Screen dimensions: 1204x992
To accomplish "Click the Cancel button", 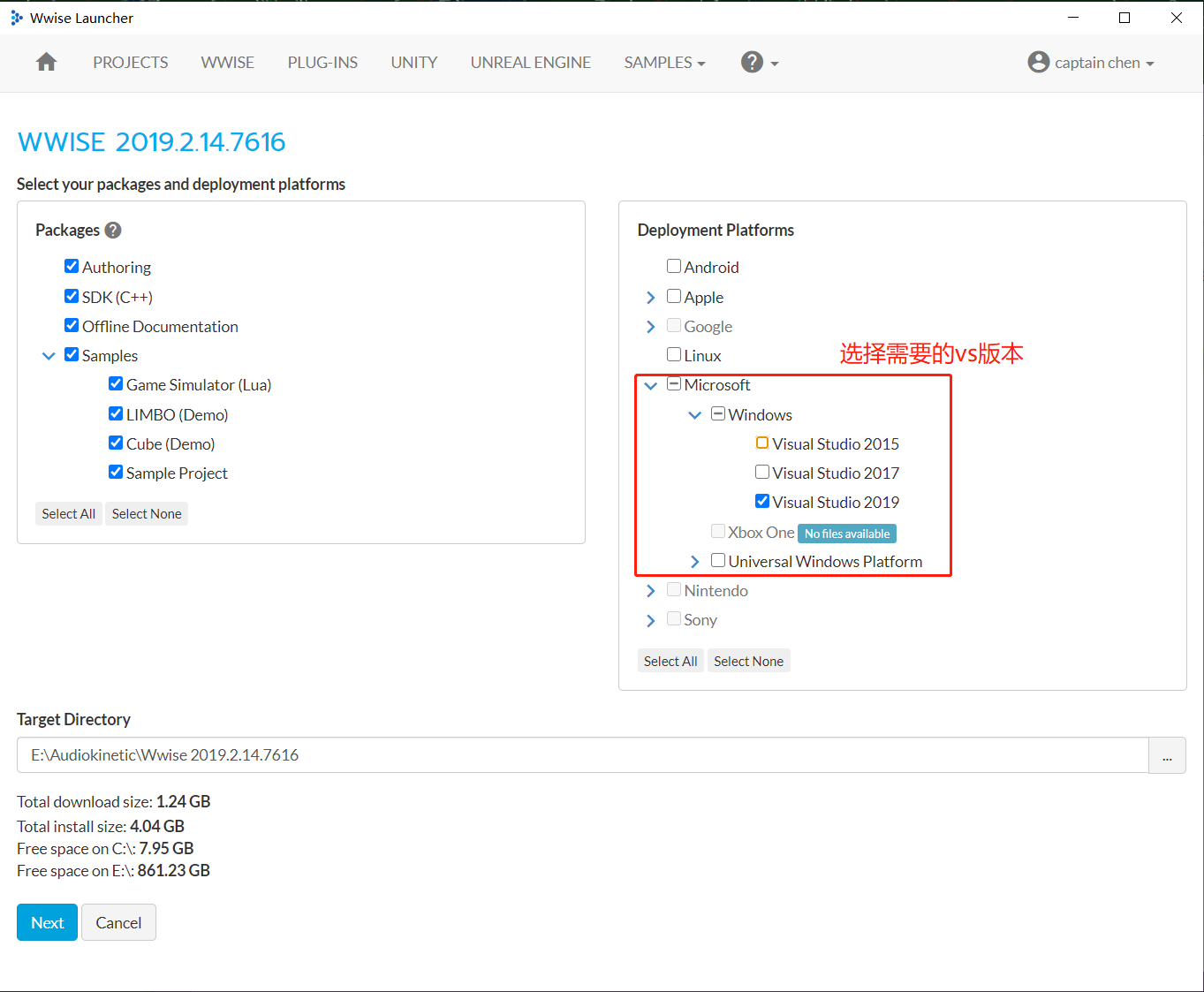I will pos(118,922).
